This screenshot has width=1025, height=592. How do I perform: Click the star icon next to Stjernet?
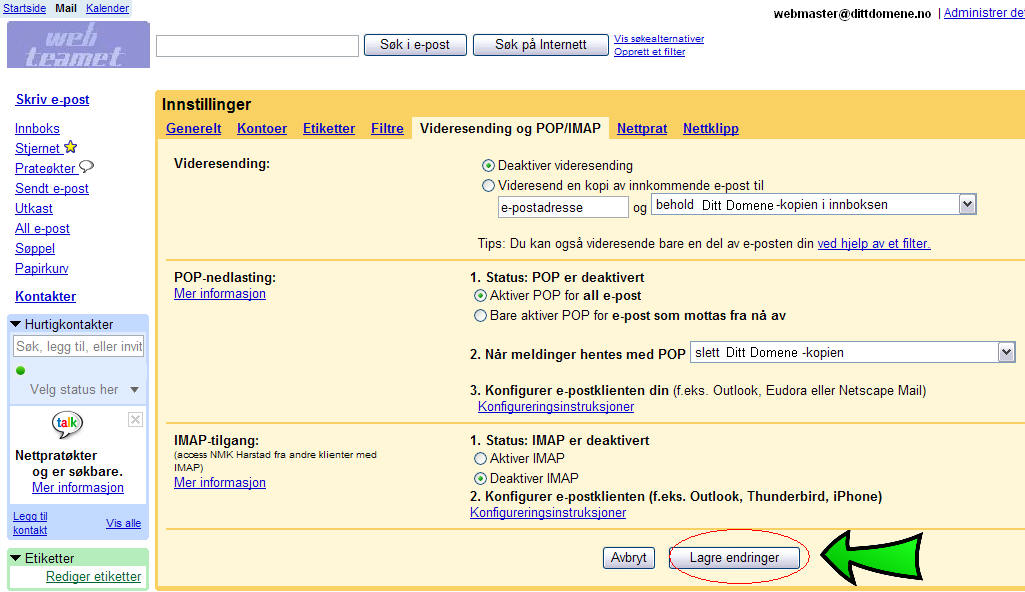71,147
